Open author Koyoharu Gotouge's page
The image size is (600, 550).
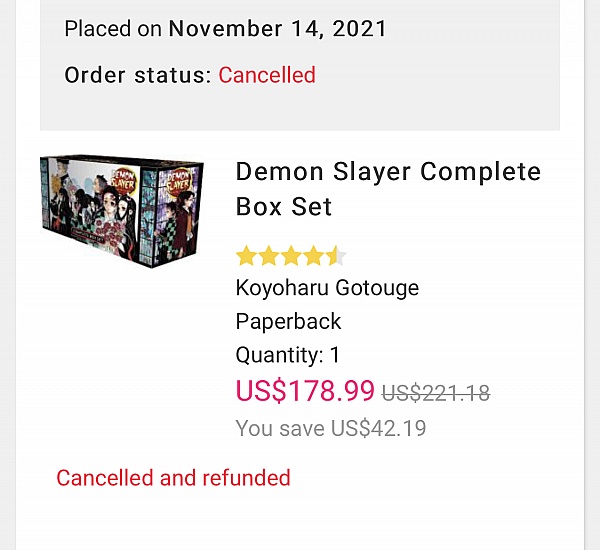point(327,288)
